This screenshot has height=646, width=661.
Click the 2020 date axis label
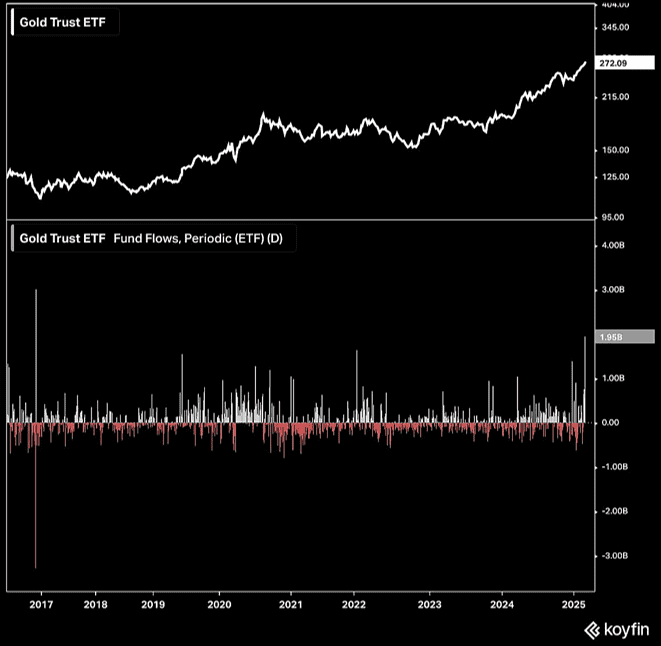[x=219, y=605]
